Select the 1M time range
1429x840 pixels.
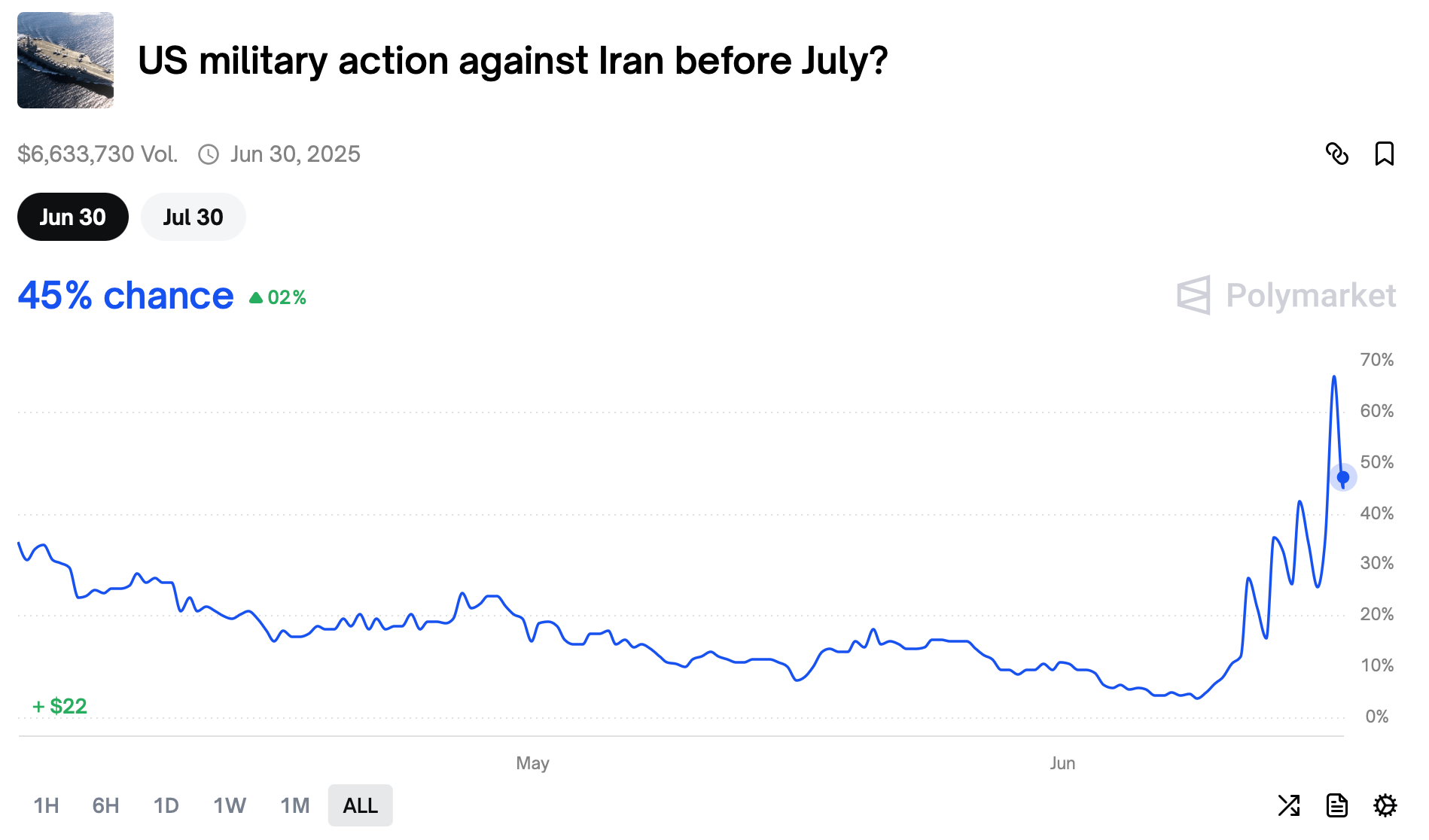coord(294,805)
